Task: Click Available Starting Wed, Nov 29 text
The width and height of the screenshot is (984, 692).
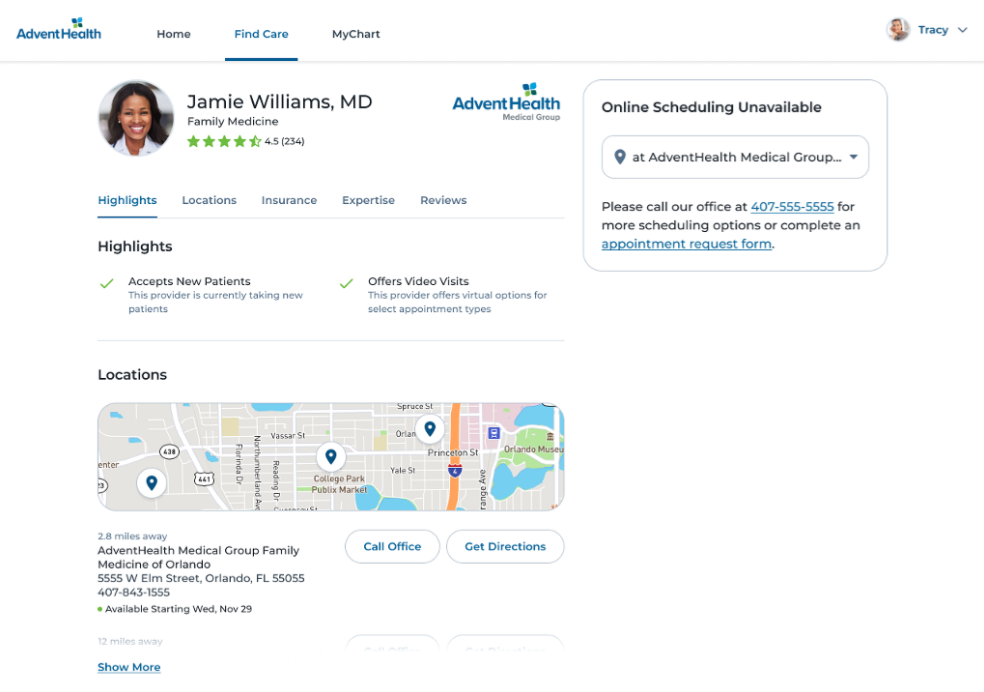Action: point(178,609)
